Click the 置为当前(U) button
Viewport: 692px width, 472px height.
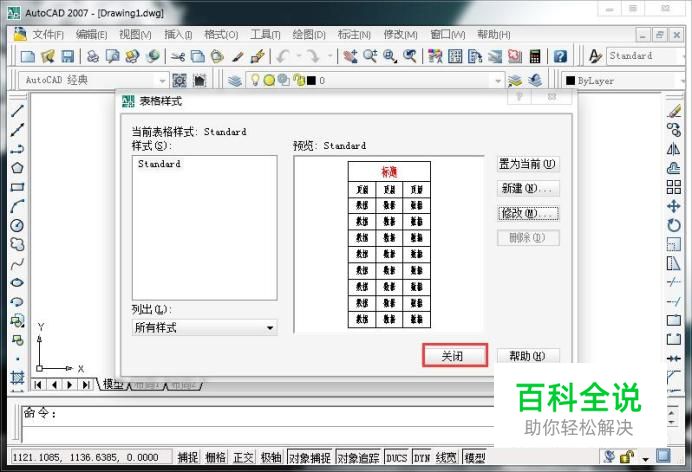coord(528,164)
